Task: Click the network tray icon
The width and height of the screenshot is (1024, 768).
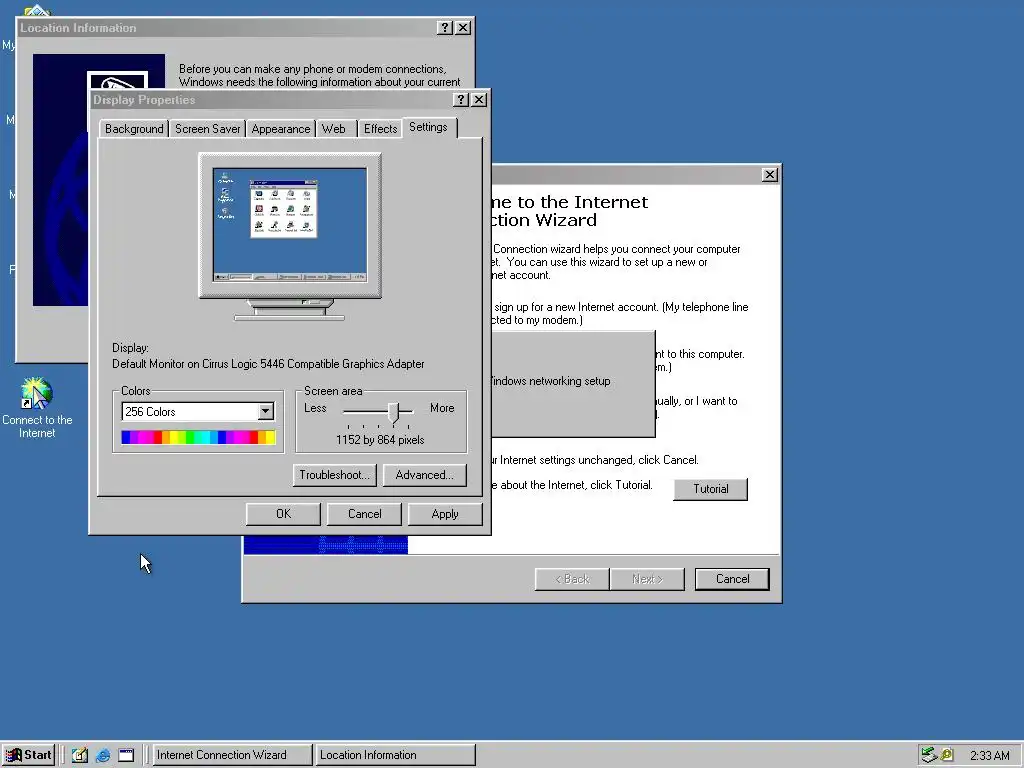Action: 929,755
